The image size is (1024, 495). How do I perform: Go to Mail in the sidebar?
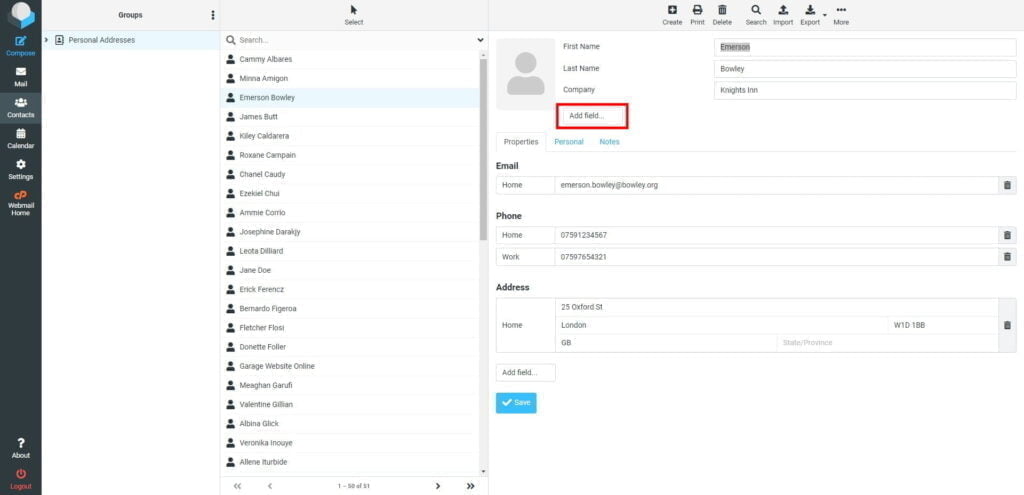coord(20,77)
